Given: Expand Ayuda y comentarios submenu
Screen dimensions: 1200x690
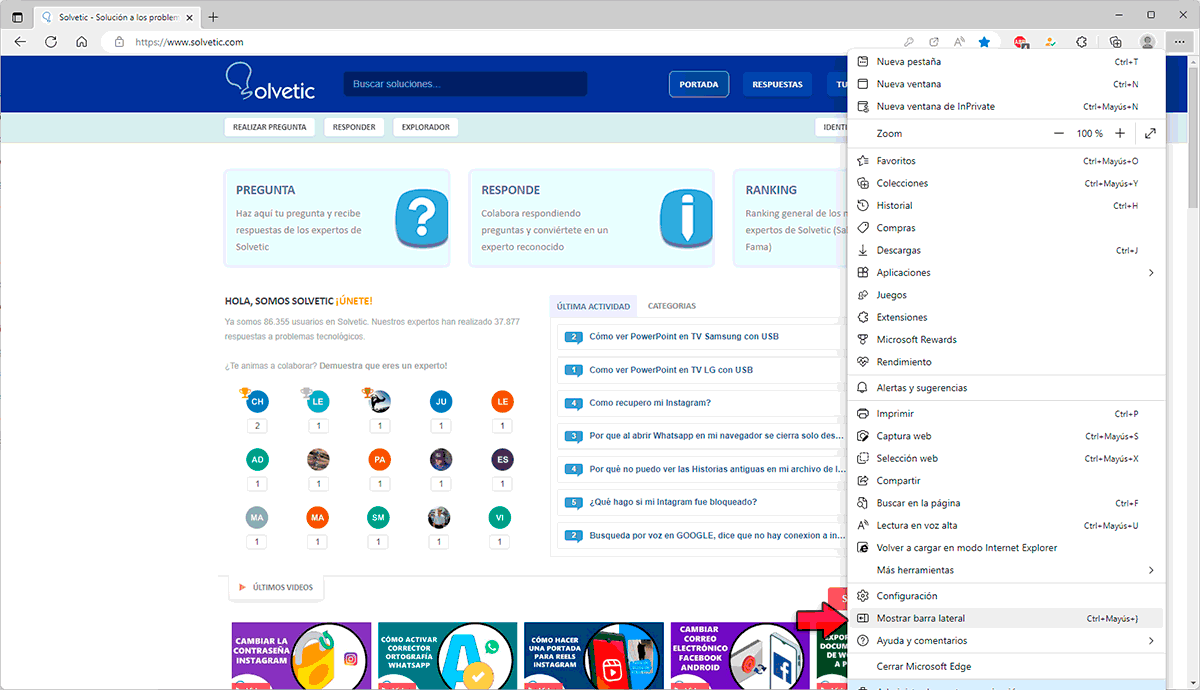Looking at the screenshot, I should point(1006,641).
